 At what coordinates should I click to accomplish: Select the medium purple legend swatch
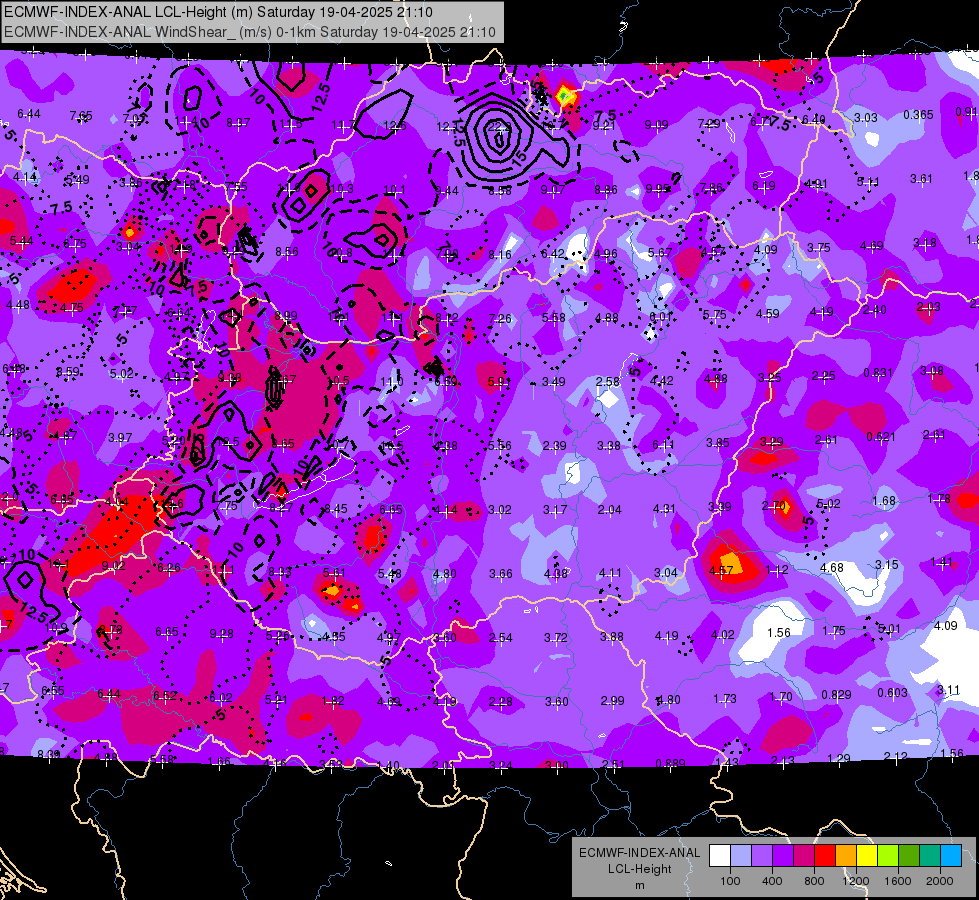[762, 856]
